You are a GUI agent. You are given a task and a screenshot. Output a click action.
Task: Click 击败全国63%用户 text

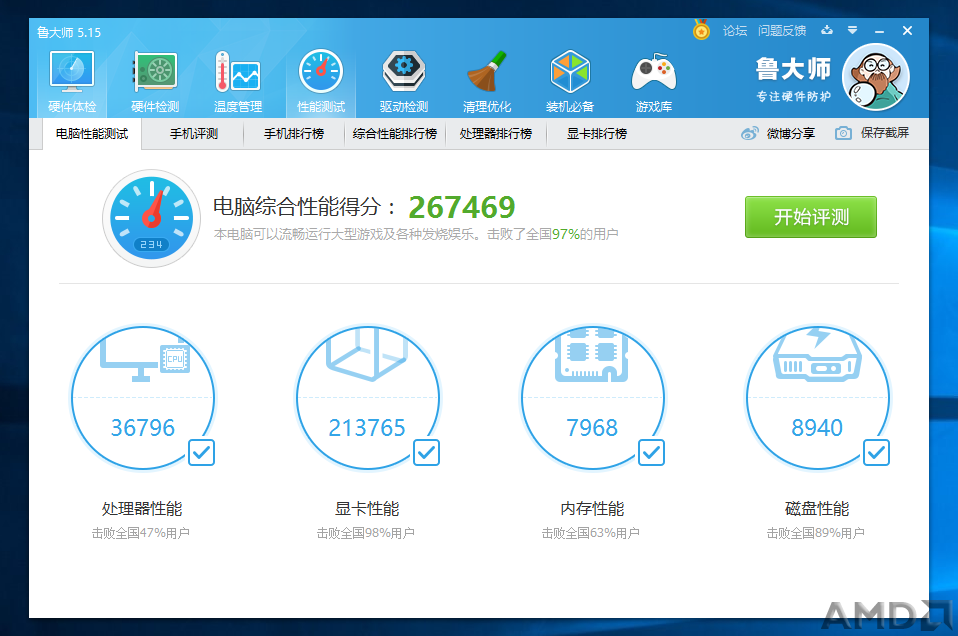[x=590, y=533]
